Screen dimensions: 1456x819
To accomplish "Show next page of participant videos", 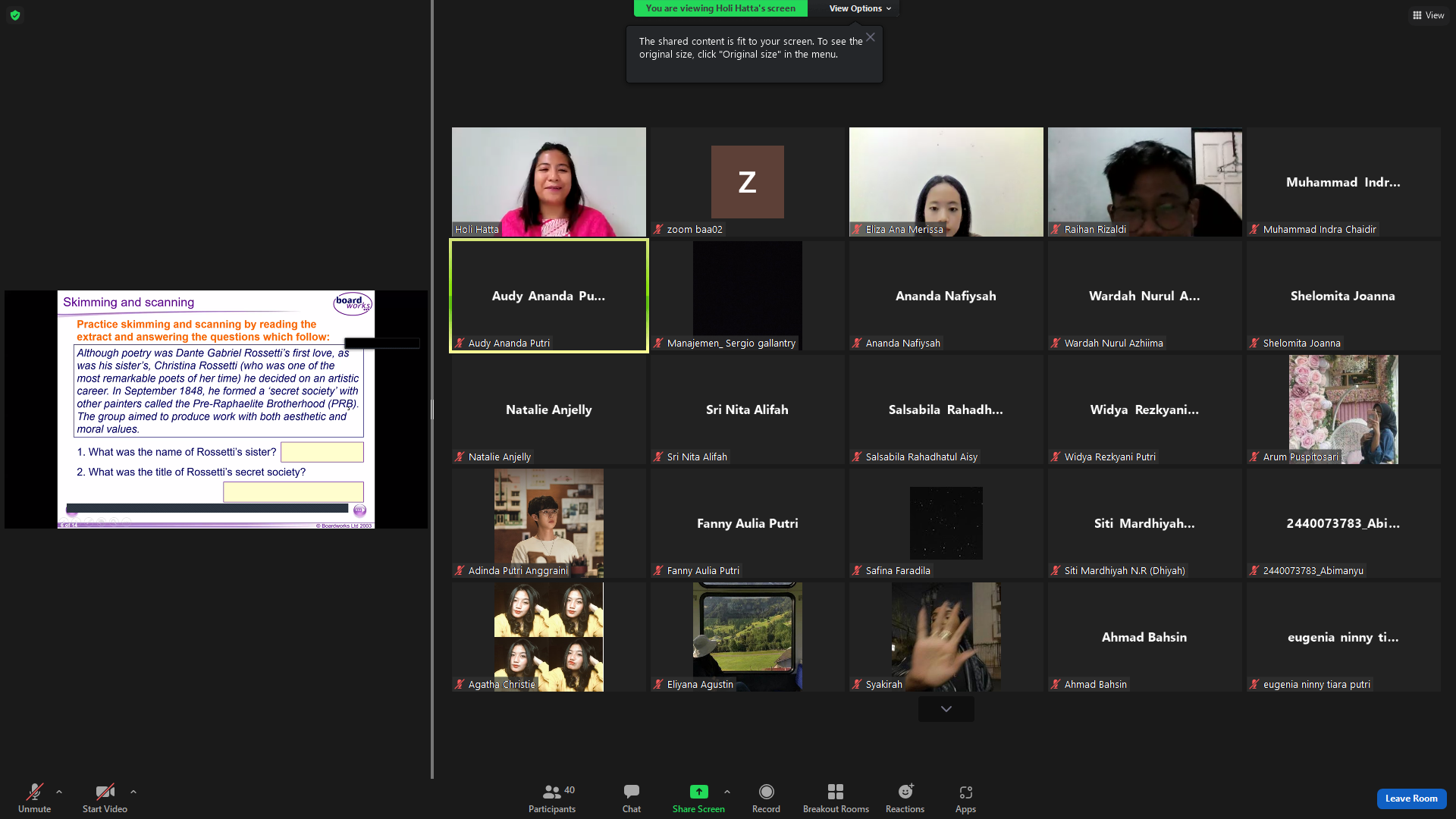I will click(x=946, y=709).
